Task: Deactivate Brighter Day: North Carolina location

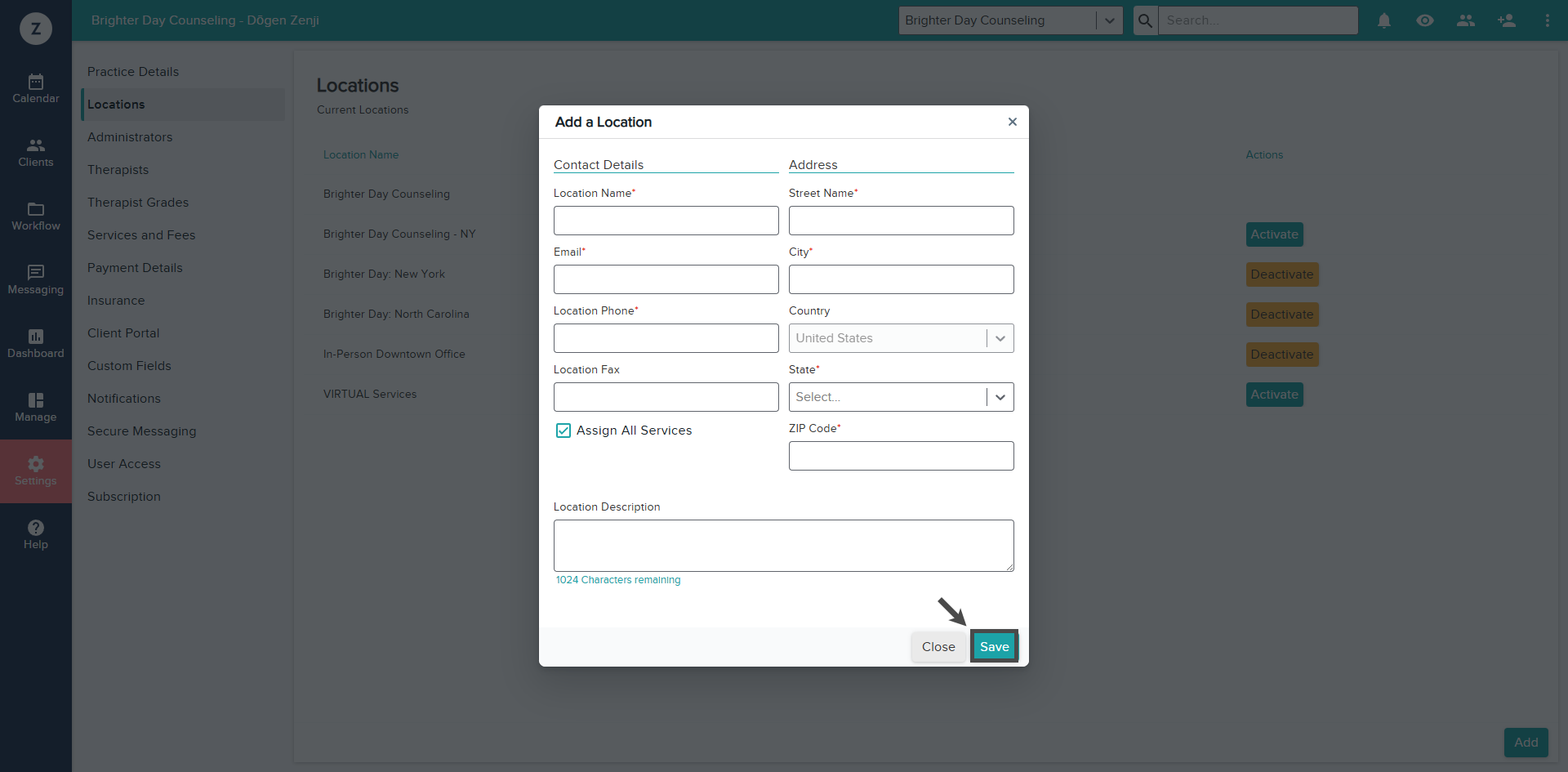Action: (x=1282, y=315)
